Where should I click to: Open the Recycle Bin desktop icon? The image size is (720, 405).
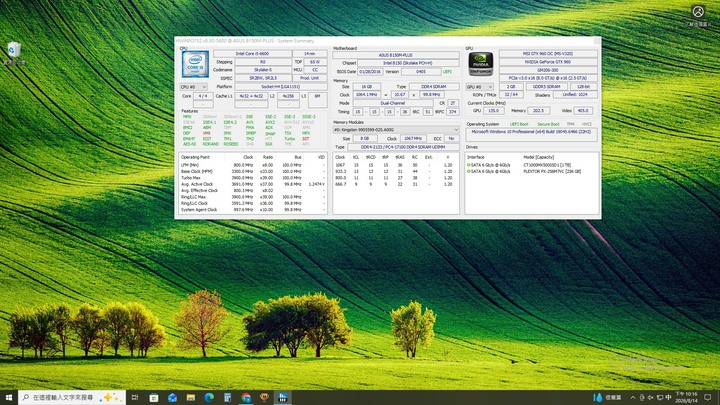14,53
